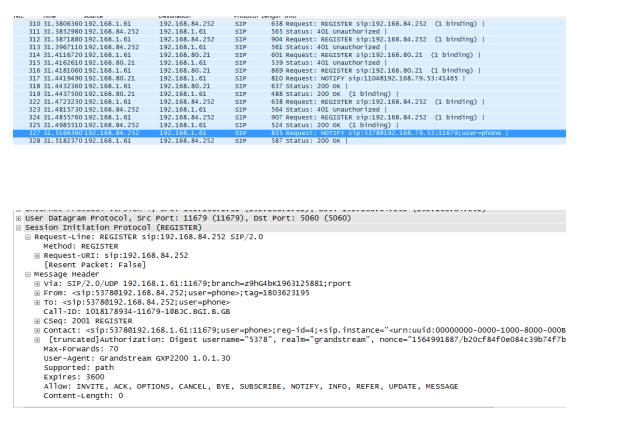Expand the To header node
This screenshot has height=427, width=620.
(37, 302)
